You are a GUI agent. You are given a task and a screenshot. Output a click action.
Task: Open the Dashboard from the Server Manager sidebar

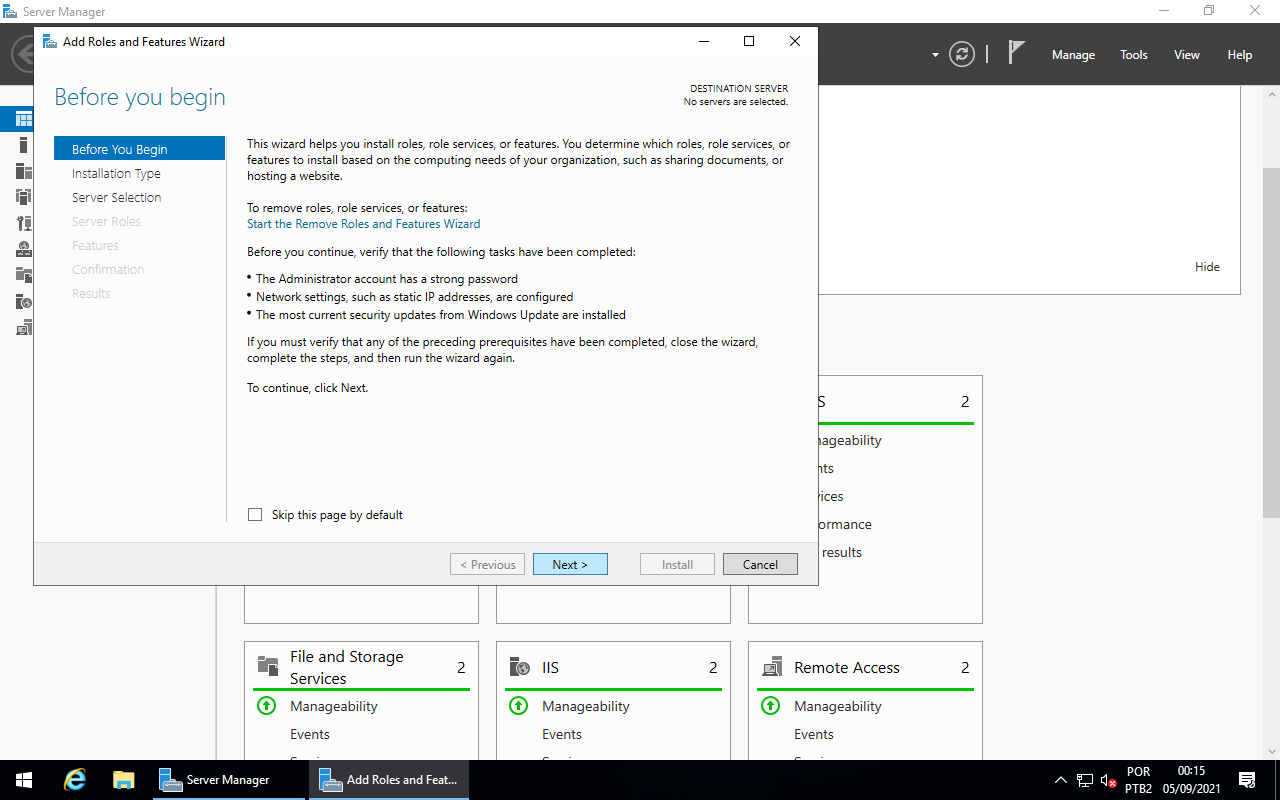(16, 118)
